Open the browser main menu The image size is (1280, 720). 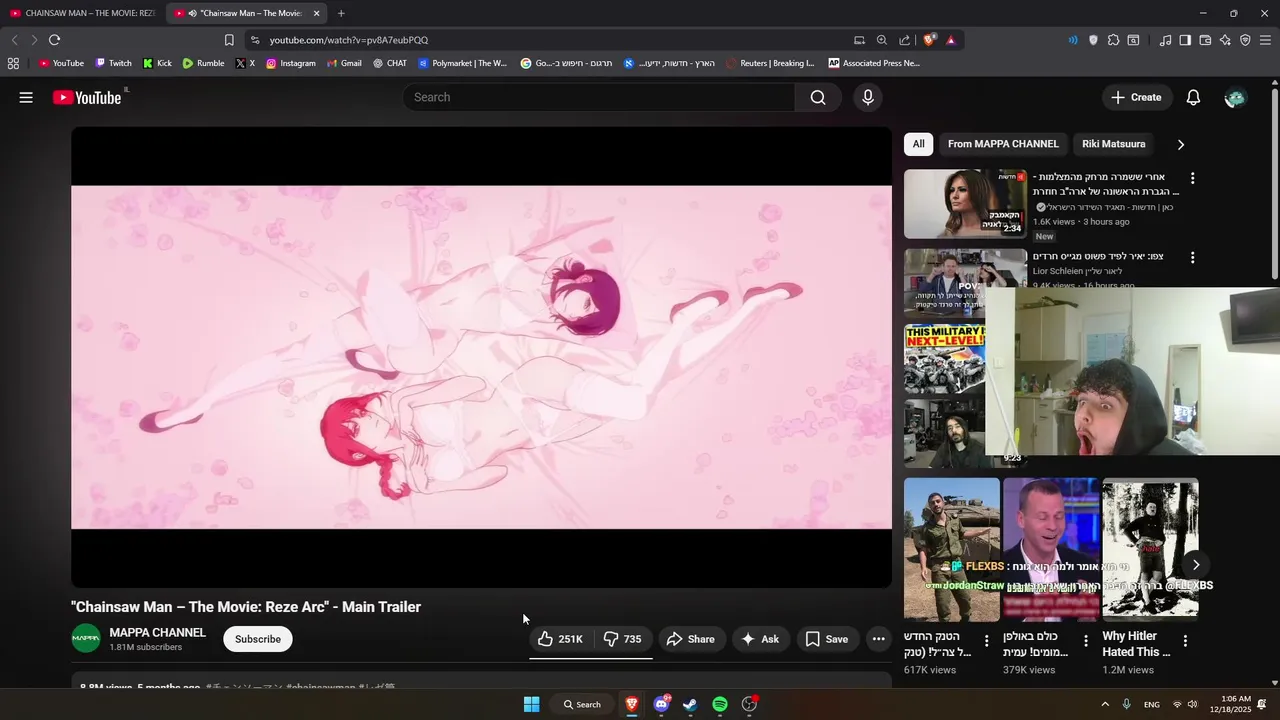click(x=1265, y=40)
